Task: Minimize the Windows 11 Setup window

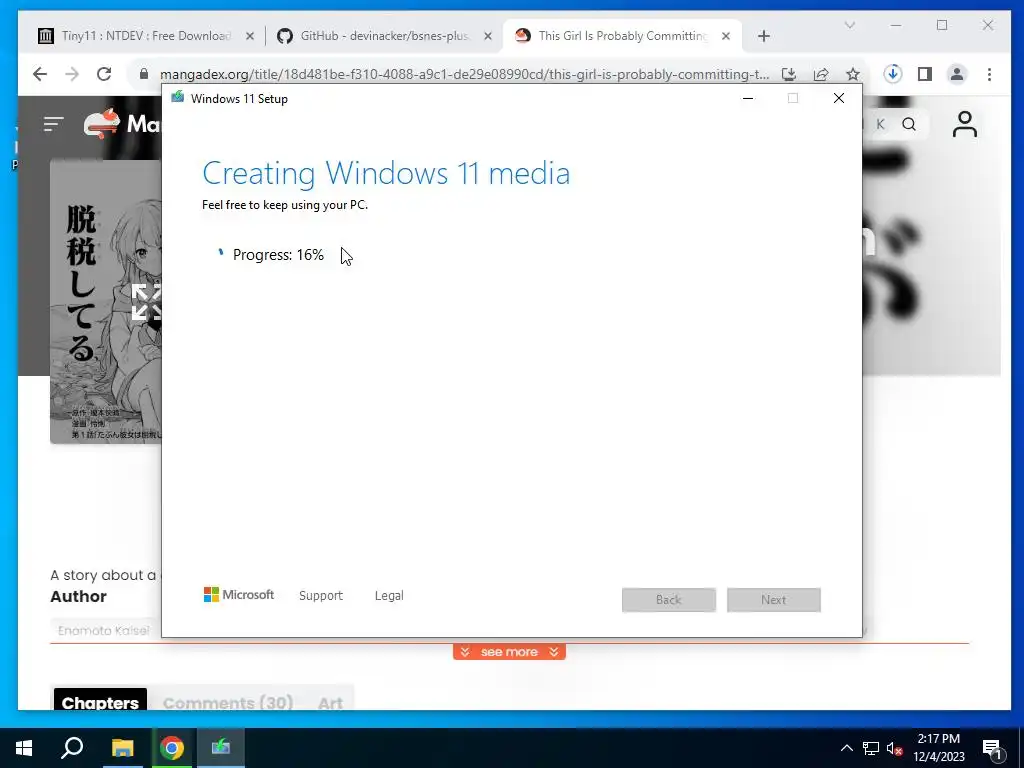Action: point(748,98)
